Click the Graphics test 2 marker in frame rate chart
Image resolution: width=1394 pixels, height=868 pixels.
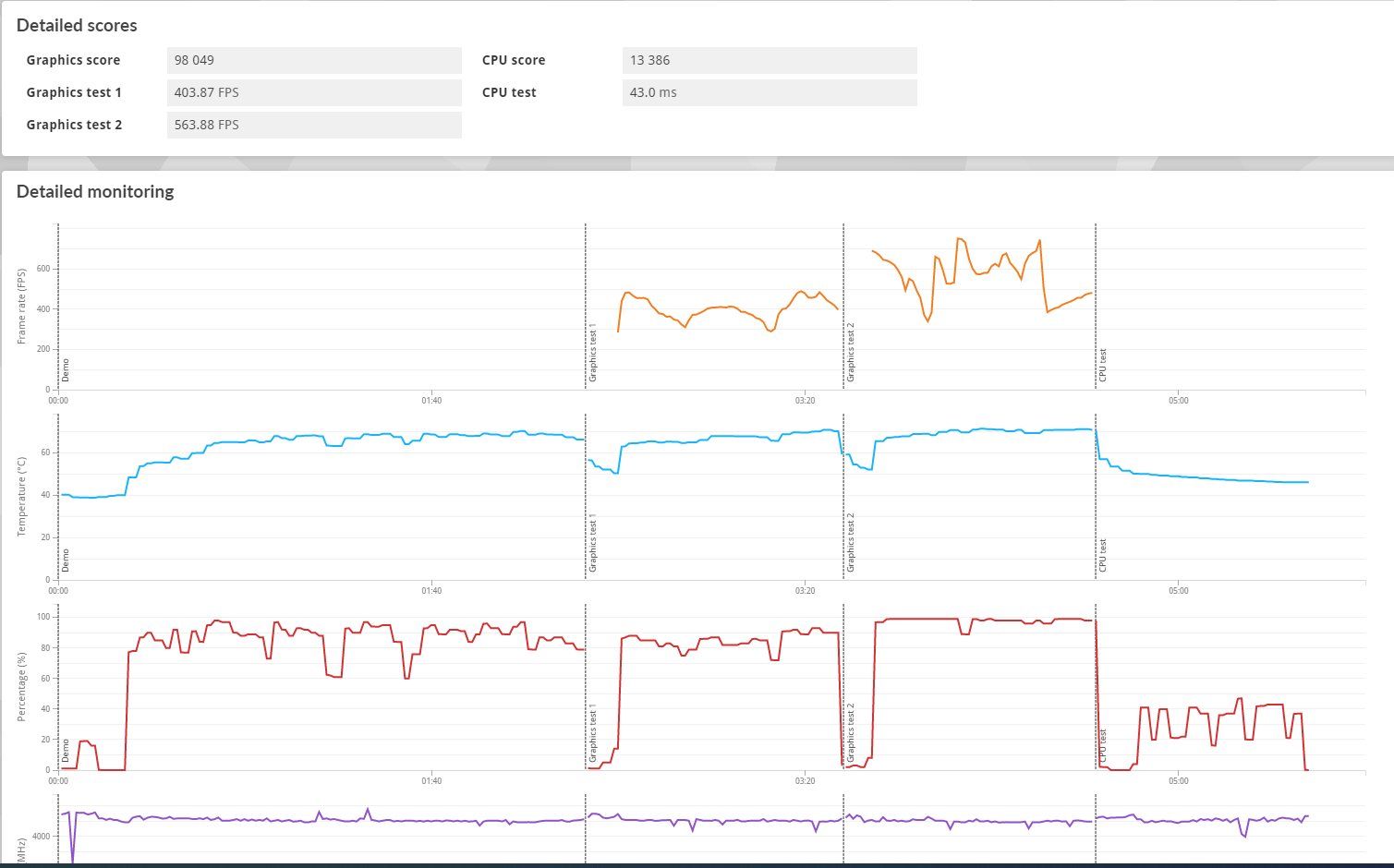pos(851,354)
